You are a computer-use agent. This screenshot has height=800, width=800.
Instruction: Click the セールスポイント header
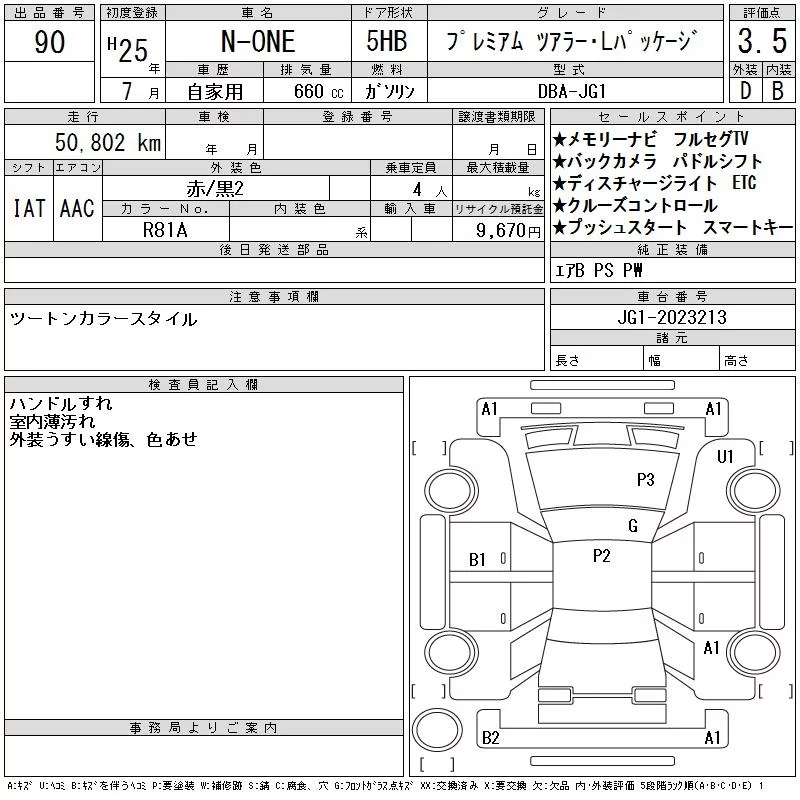pos(672,117)
